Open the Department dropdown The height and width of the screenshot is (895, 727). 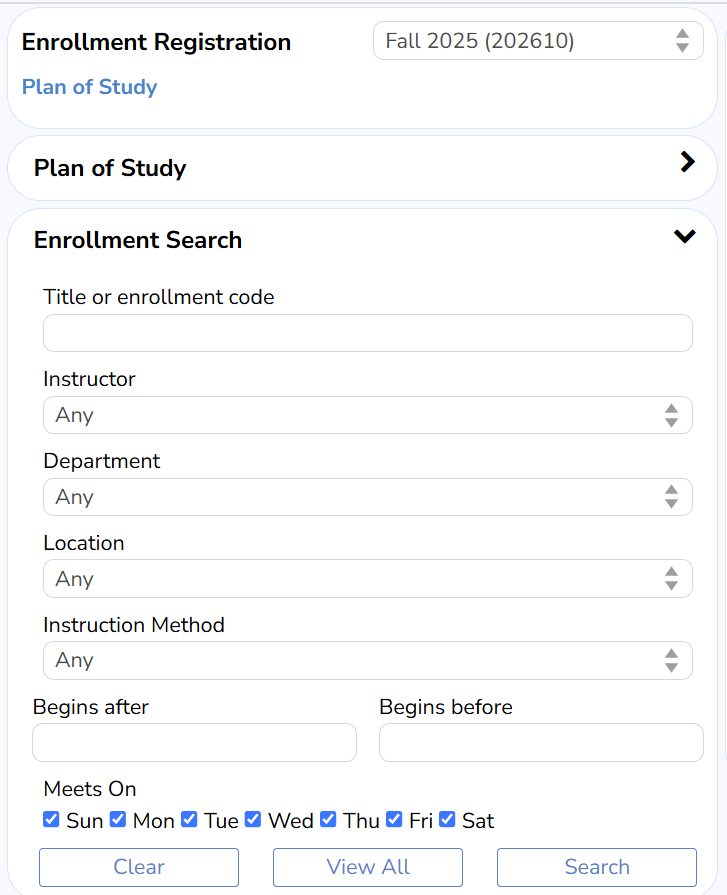[x=367, y=497]
